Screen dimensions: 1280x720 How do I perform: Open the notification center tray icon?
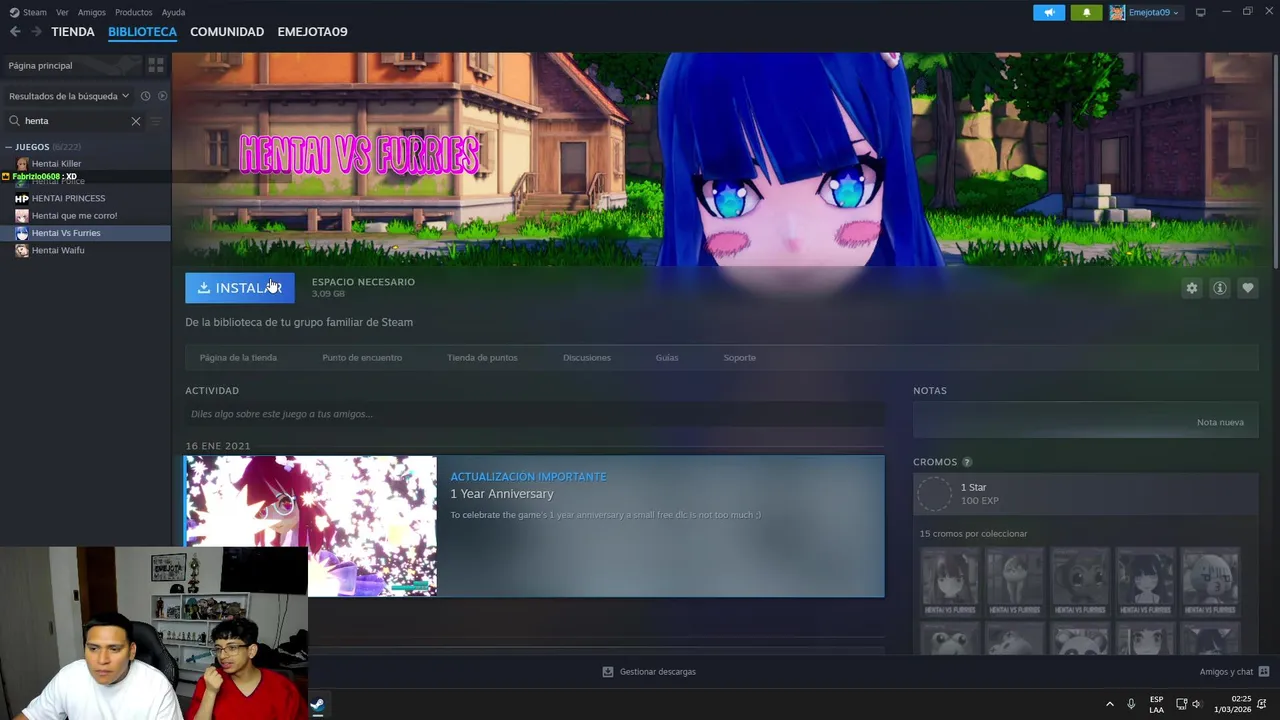tap(1262, 704)
